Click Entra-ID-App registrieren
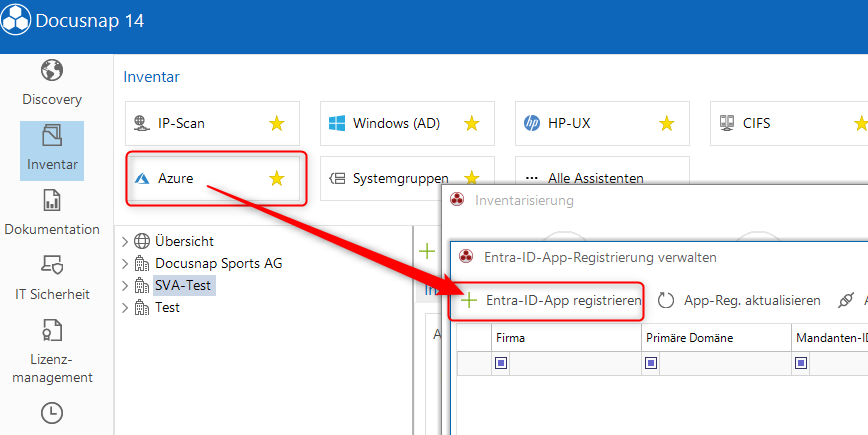The width and height of the screenshot is (868, 435). (x=552, y=300)
